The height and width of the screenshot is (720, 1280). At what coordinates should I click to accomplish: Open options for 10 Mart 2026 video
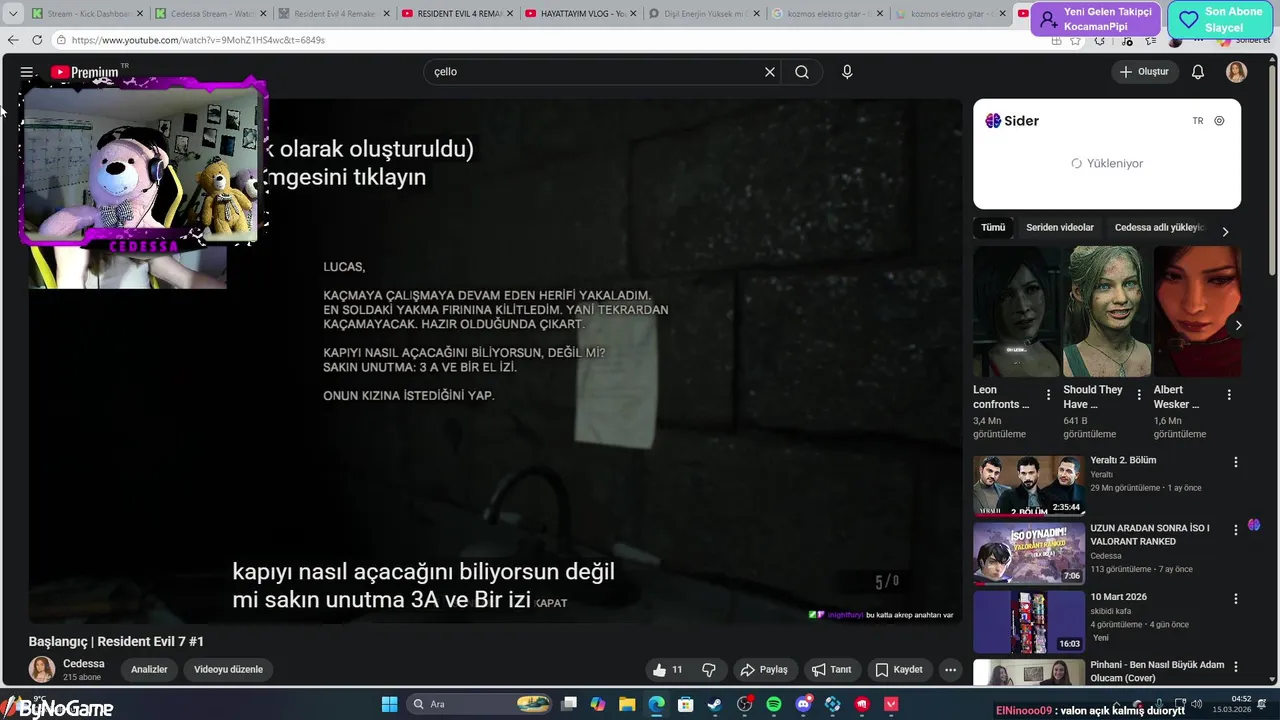(1236, 599)
